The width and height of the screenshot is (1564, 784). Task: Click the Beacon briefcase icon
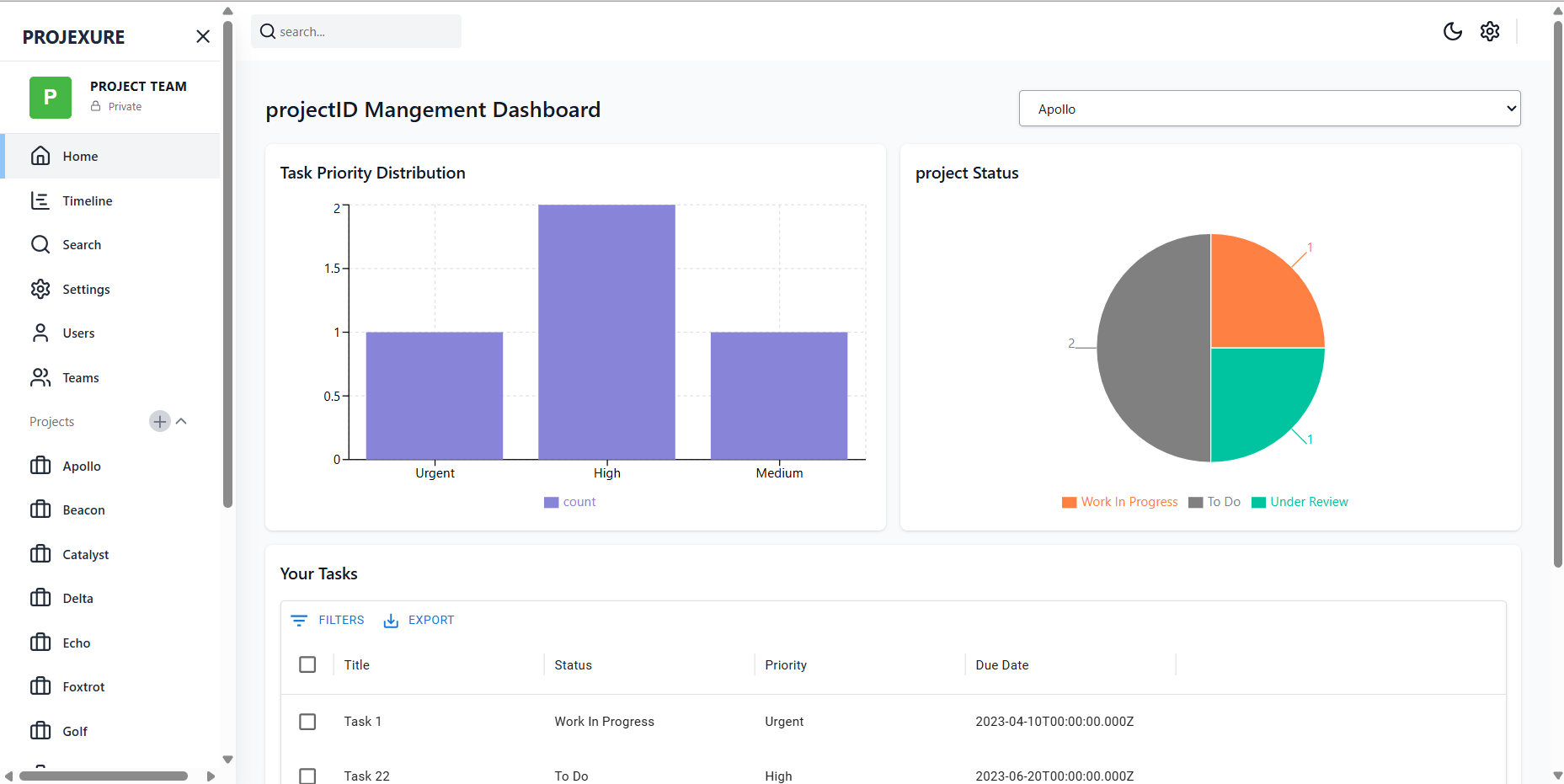point(40,509)
